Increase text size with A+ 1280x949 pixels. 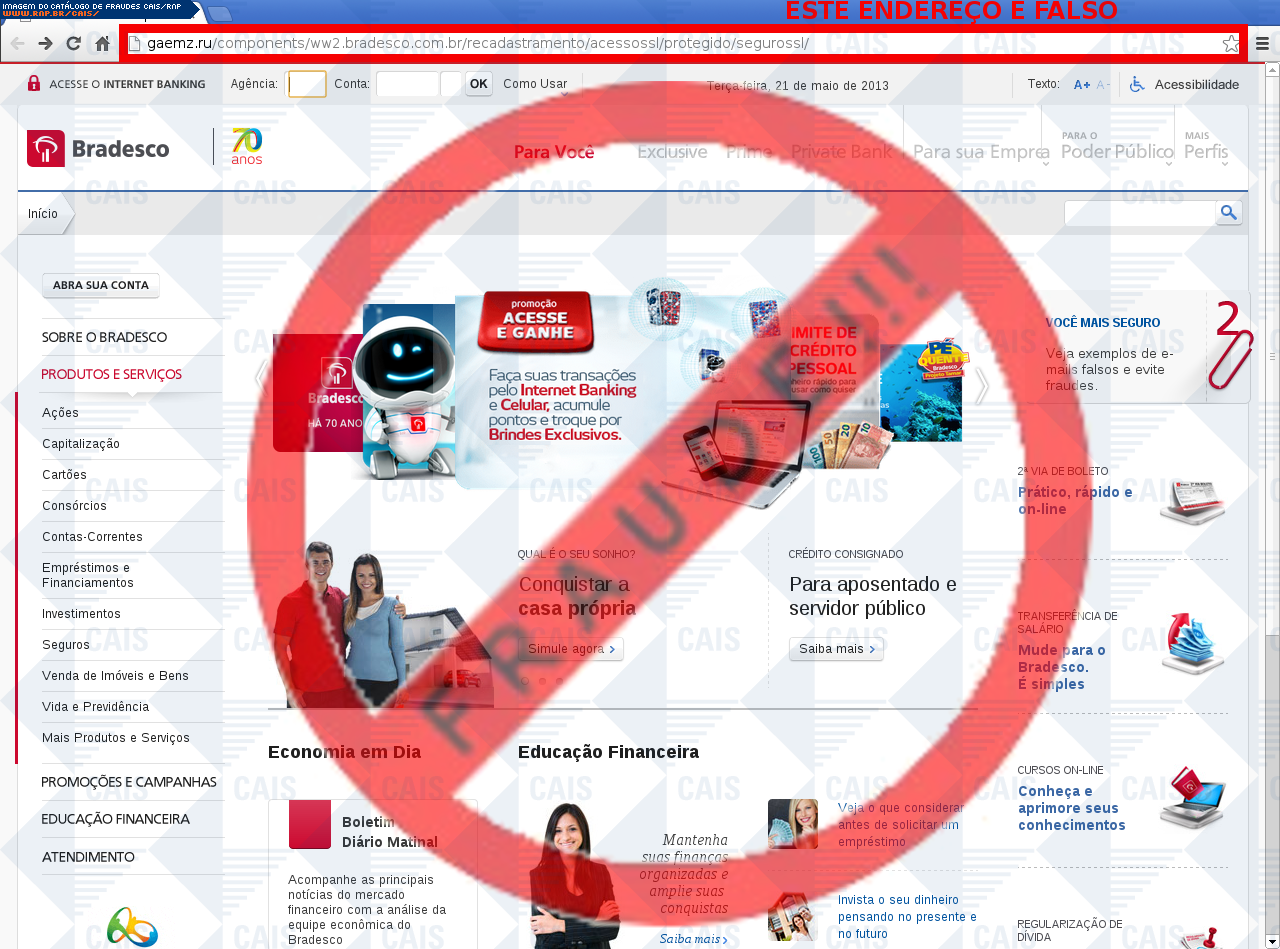coord(1081,85)
